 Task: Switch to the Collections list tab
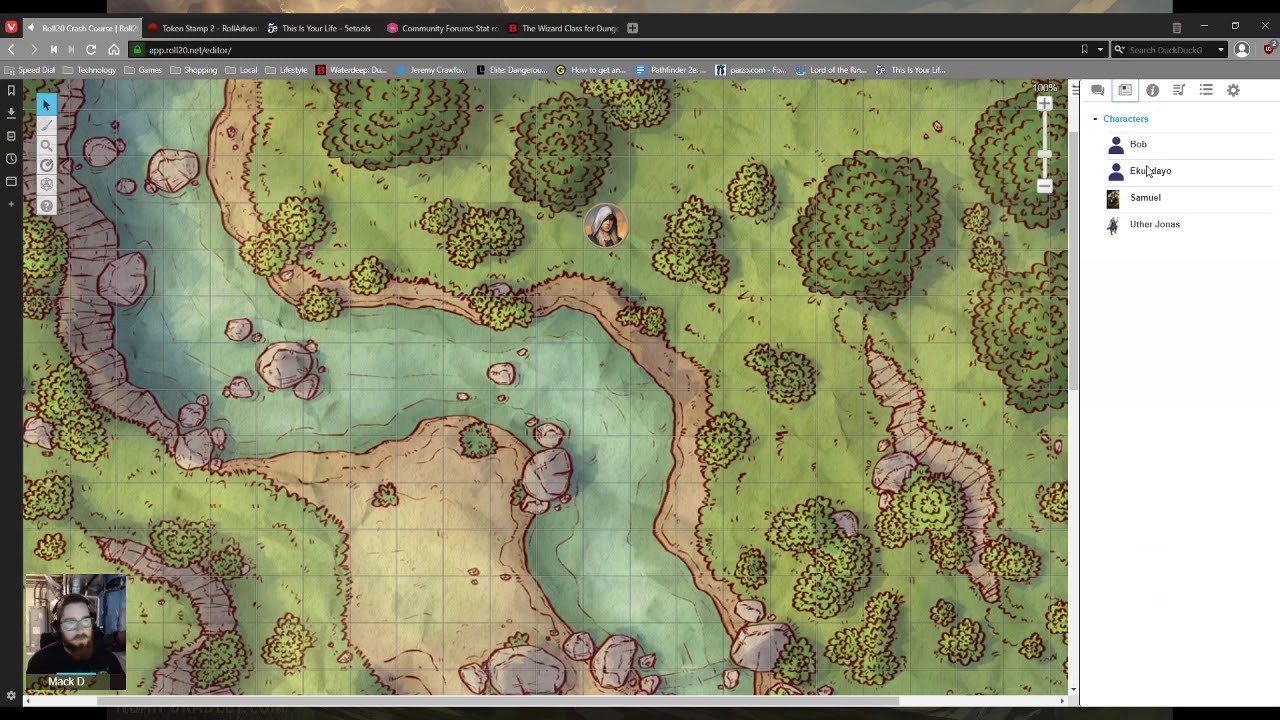tap(1206, 90)
